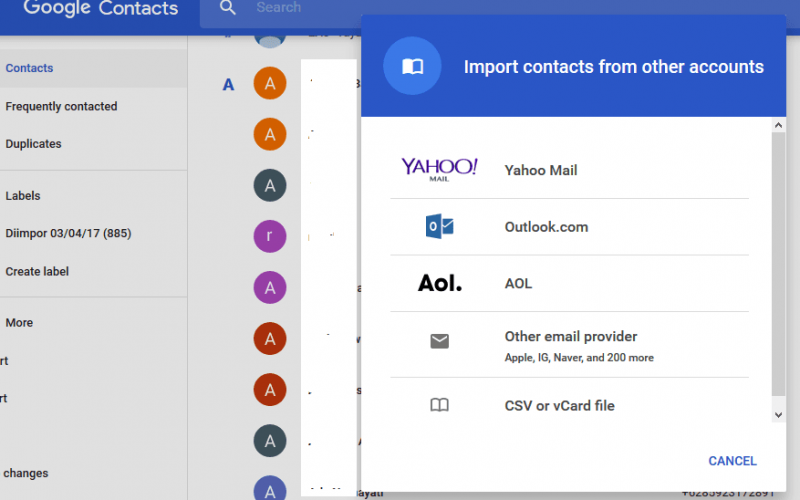Click the envelope icon for Other email provider
The height and width of the screenshot is (500, 800).
[x=439, y=341]
